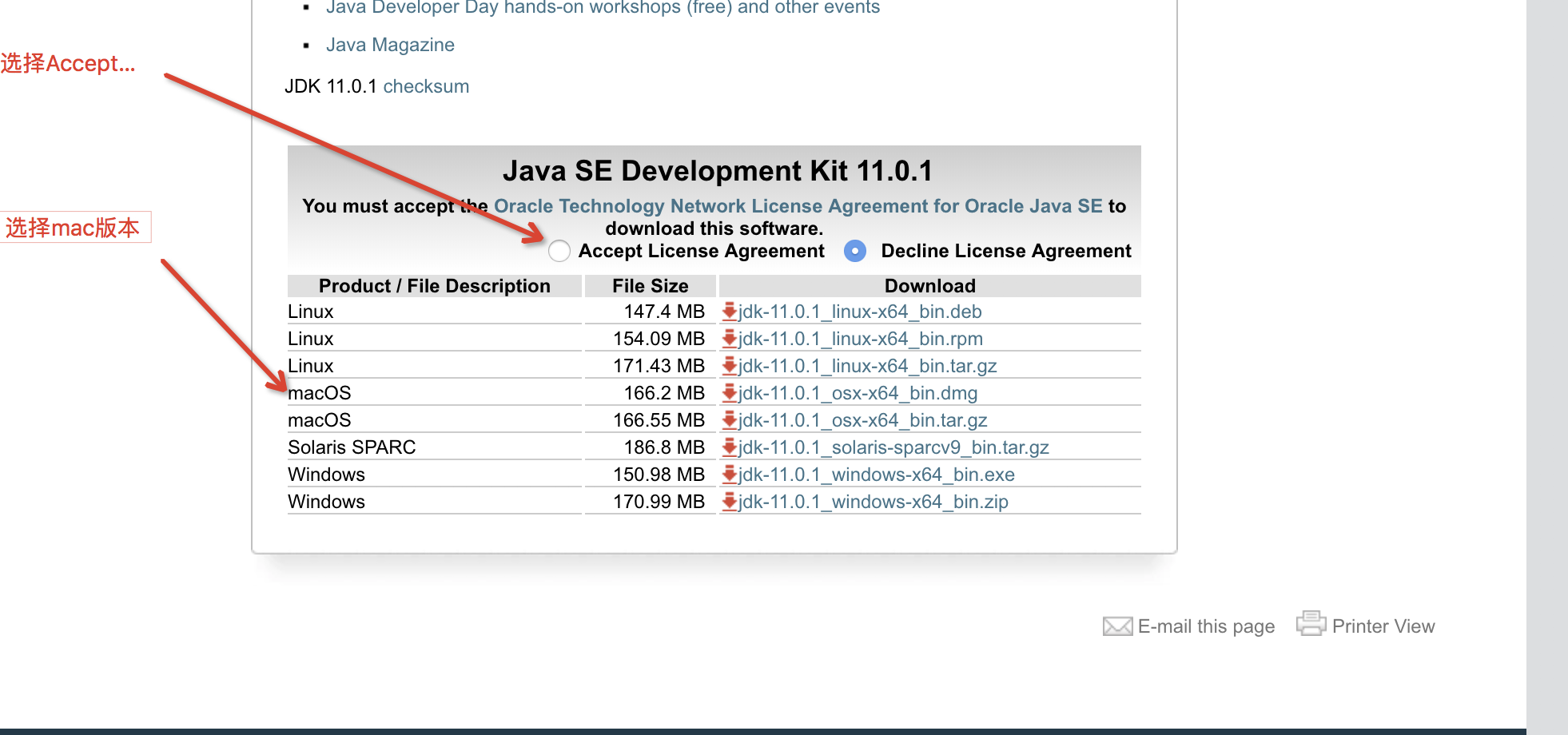1568x735 pixels.
Task: Download jdk-11.0.1_linux-x64_bin.rpm link
Action: [x=861, y=339]
